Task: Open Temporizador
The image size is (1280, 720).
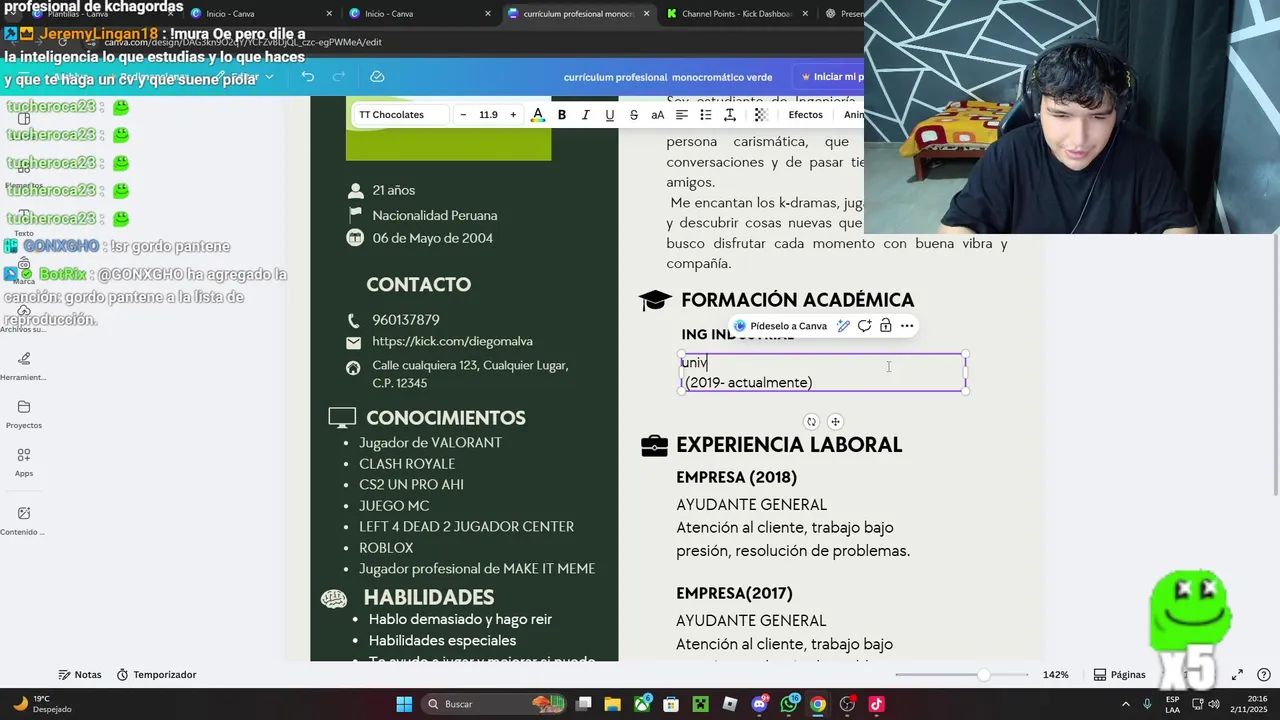Action: pyautogui.click(x=156, y=675)
